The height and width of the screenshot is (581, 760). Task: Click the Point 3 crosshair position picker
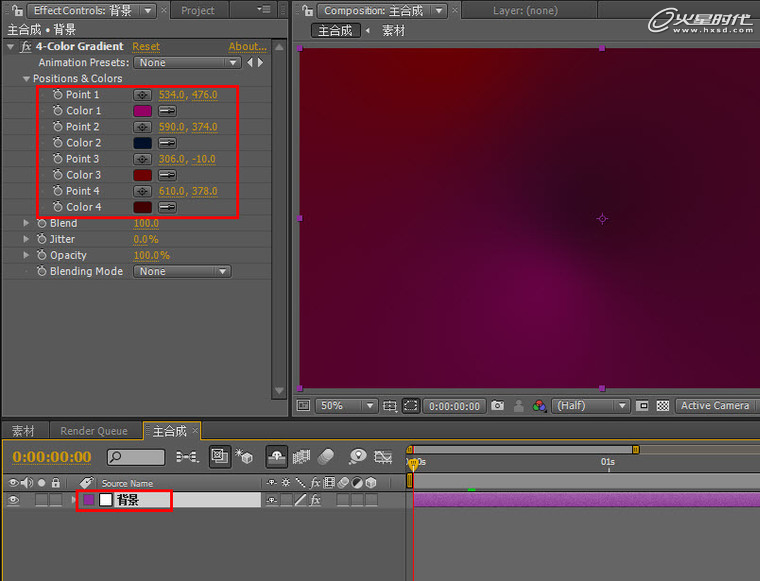142,159
